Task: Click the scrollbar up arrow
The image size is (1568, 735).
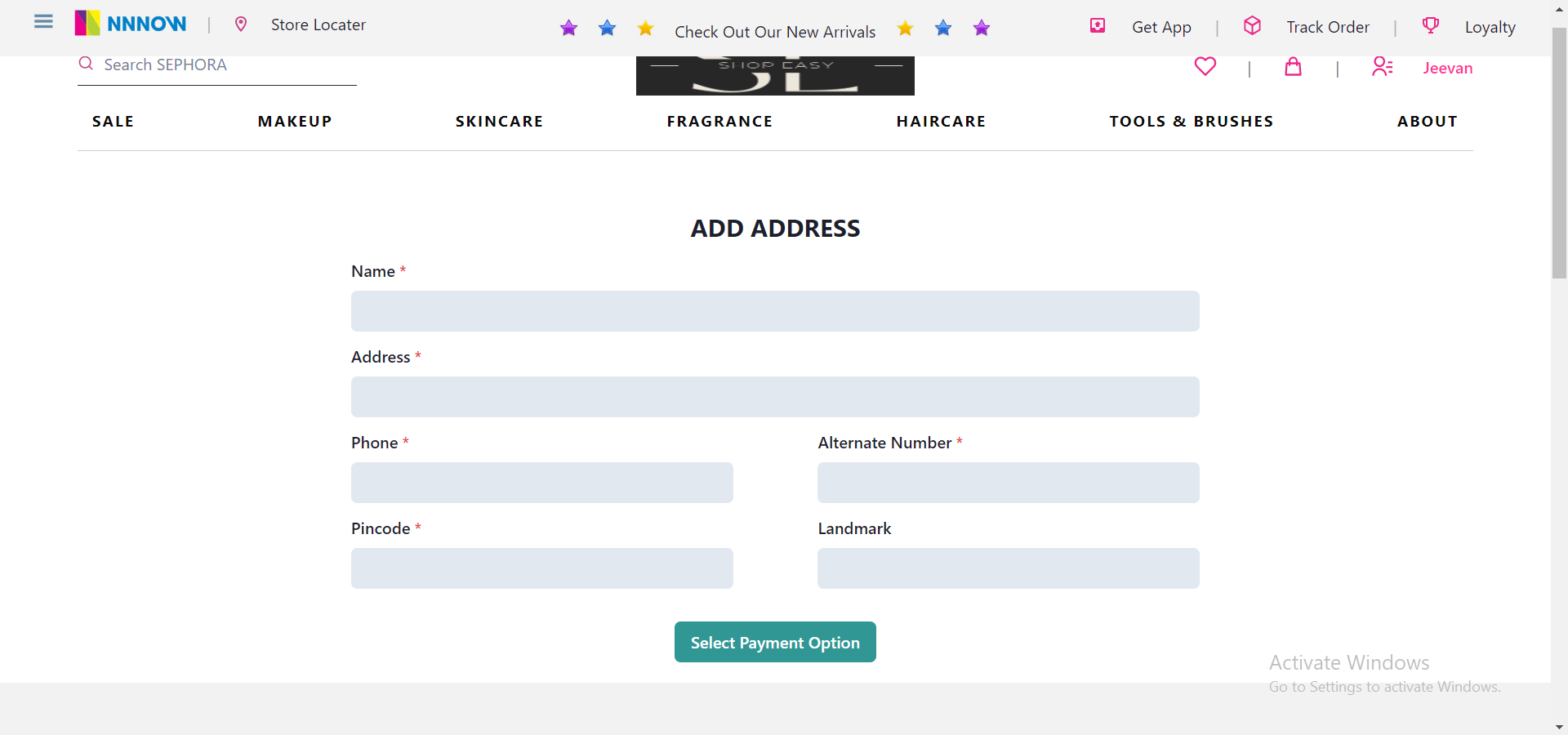Action: (x=1559, y=8)
